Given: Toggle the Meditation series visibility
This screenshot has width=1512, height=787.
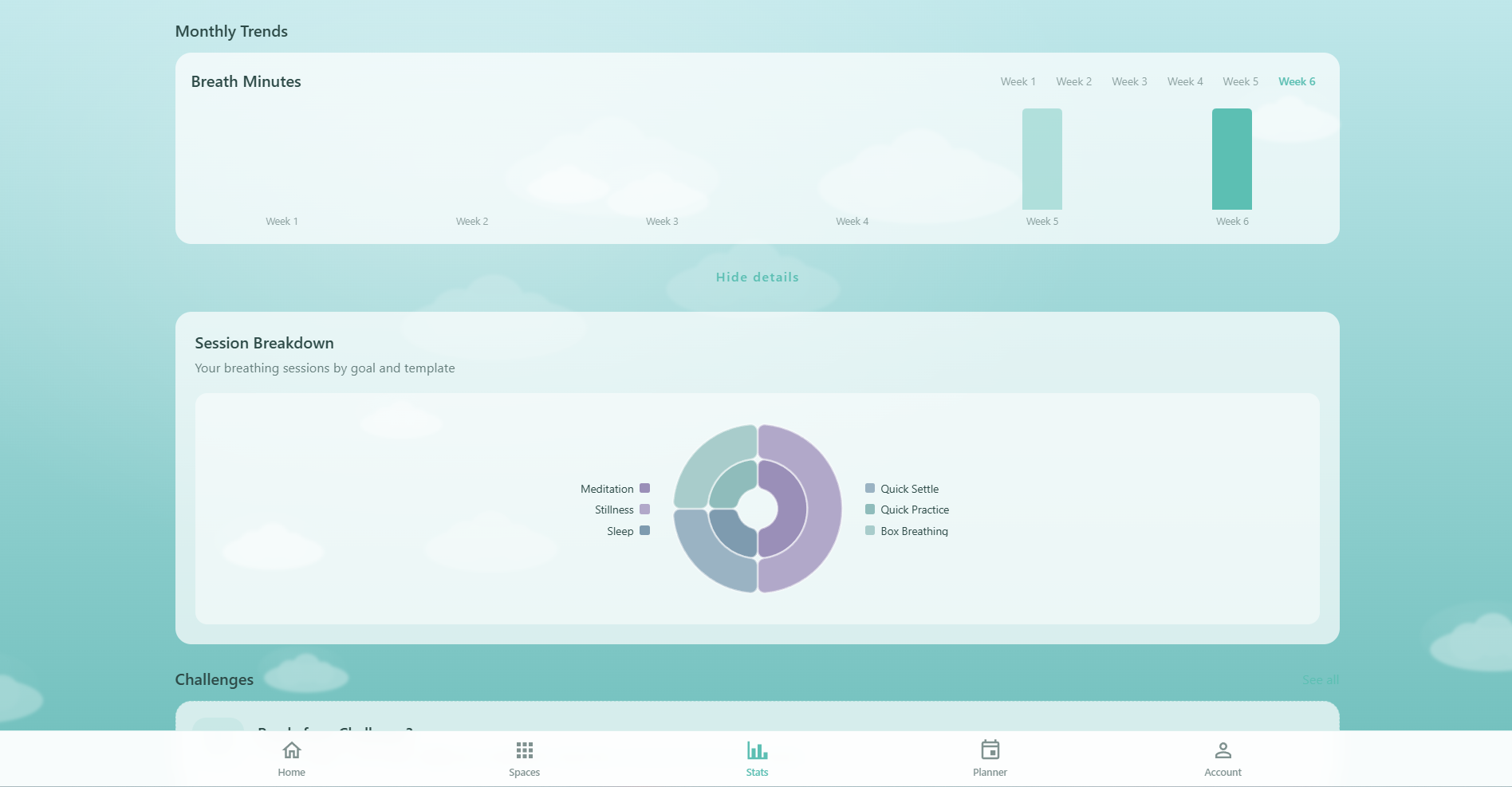Looking at the screenshot, I should click(x=644, y=488).
